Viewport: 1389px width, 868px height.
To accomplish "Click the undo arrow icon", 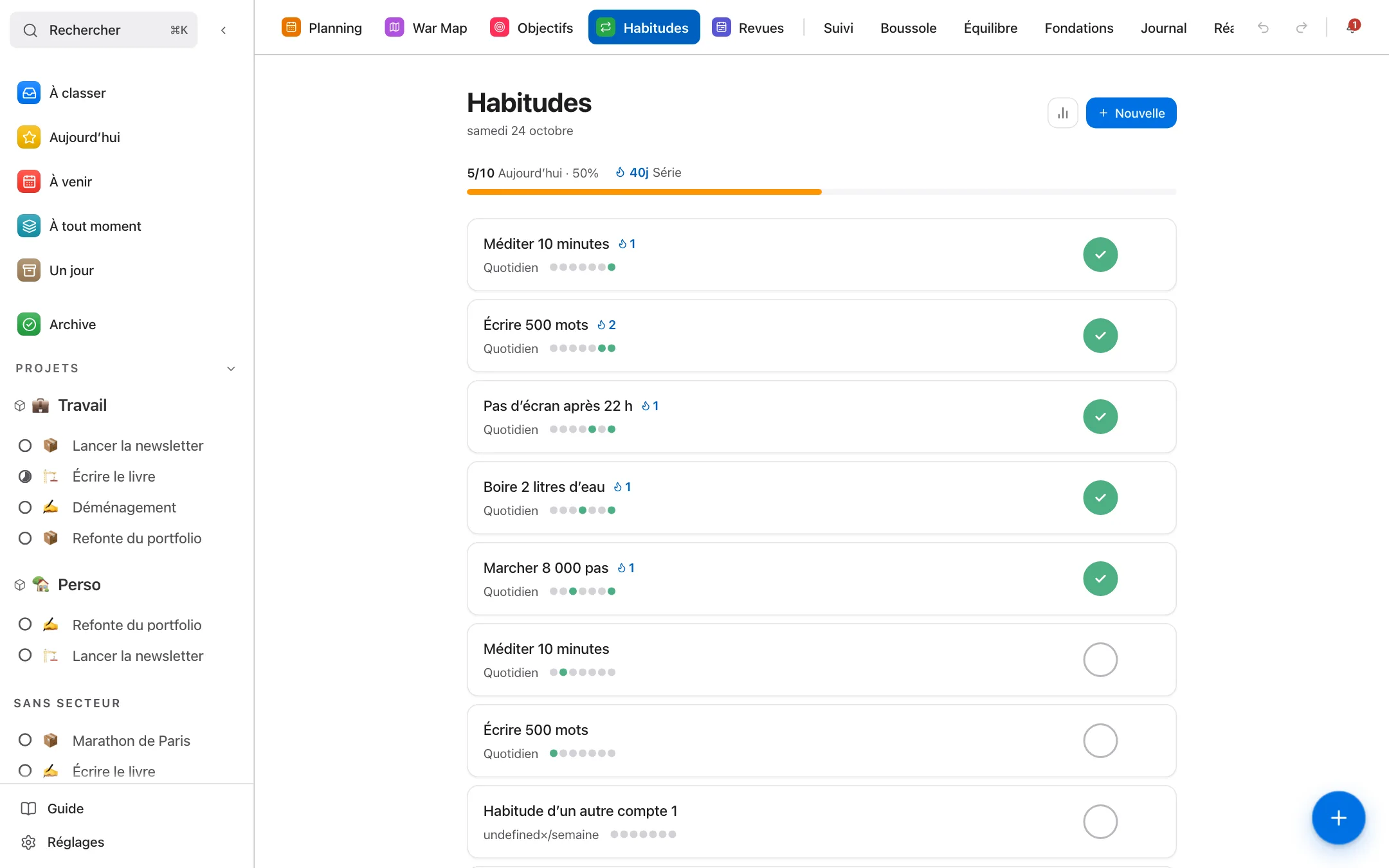I will pos(1263,28).
